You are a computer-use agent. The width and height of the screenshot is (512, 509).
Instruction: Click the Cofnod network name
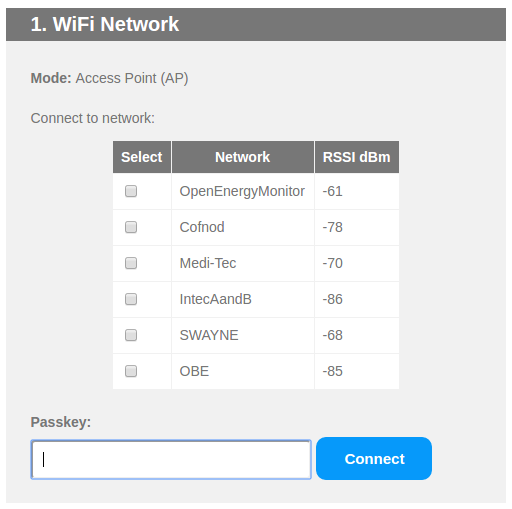pyautogui.click(x=202, y=227)
